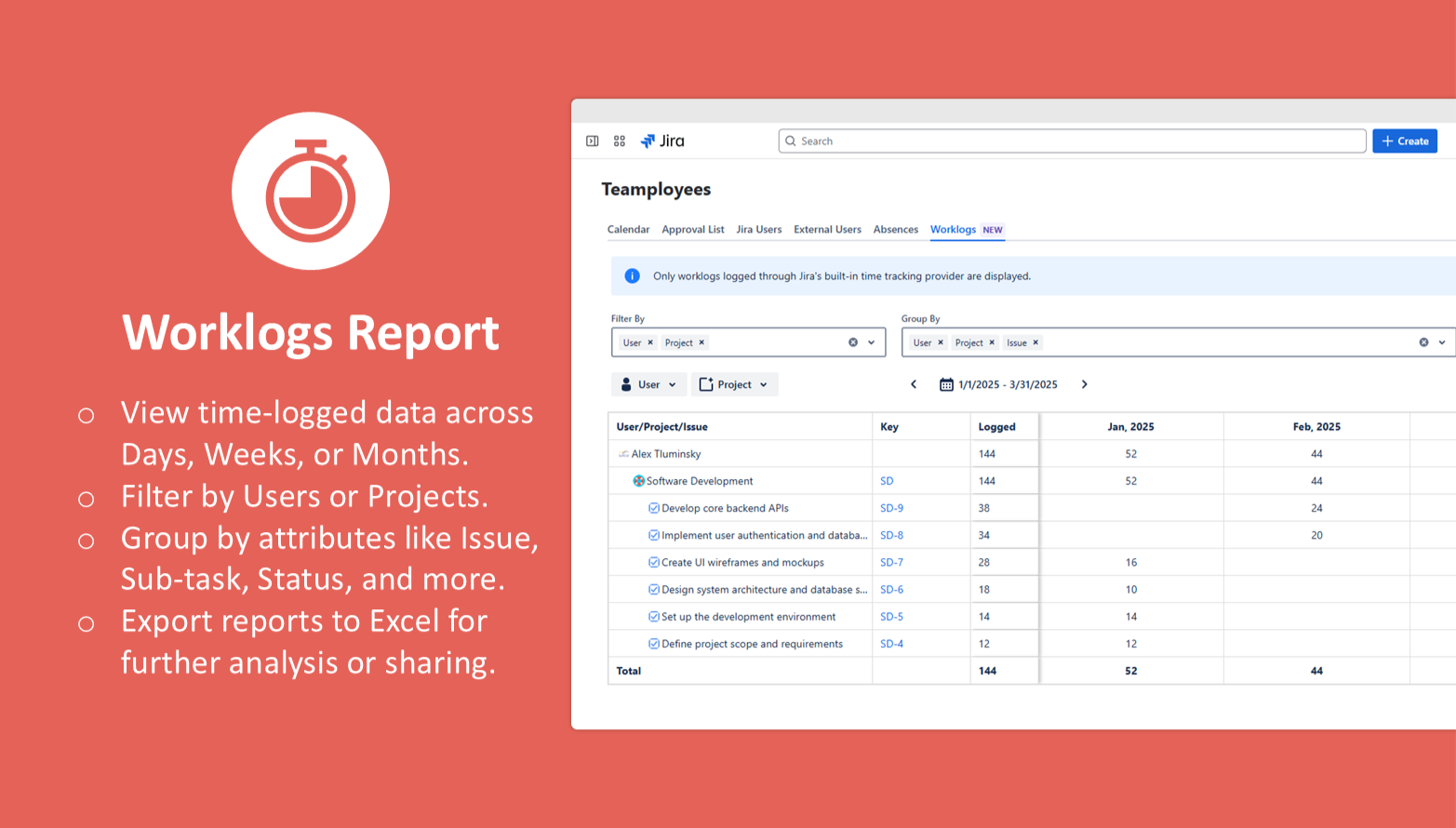The width and height of the screenshot is (1456, 828).
Task: Open the External Users tab
Action: coord(827,230)
